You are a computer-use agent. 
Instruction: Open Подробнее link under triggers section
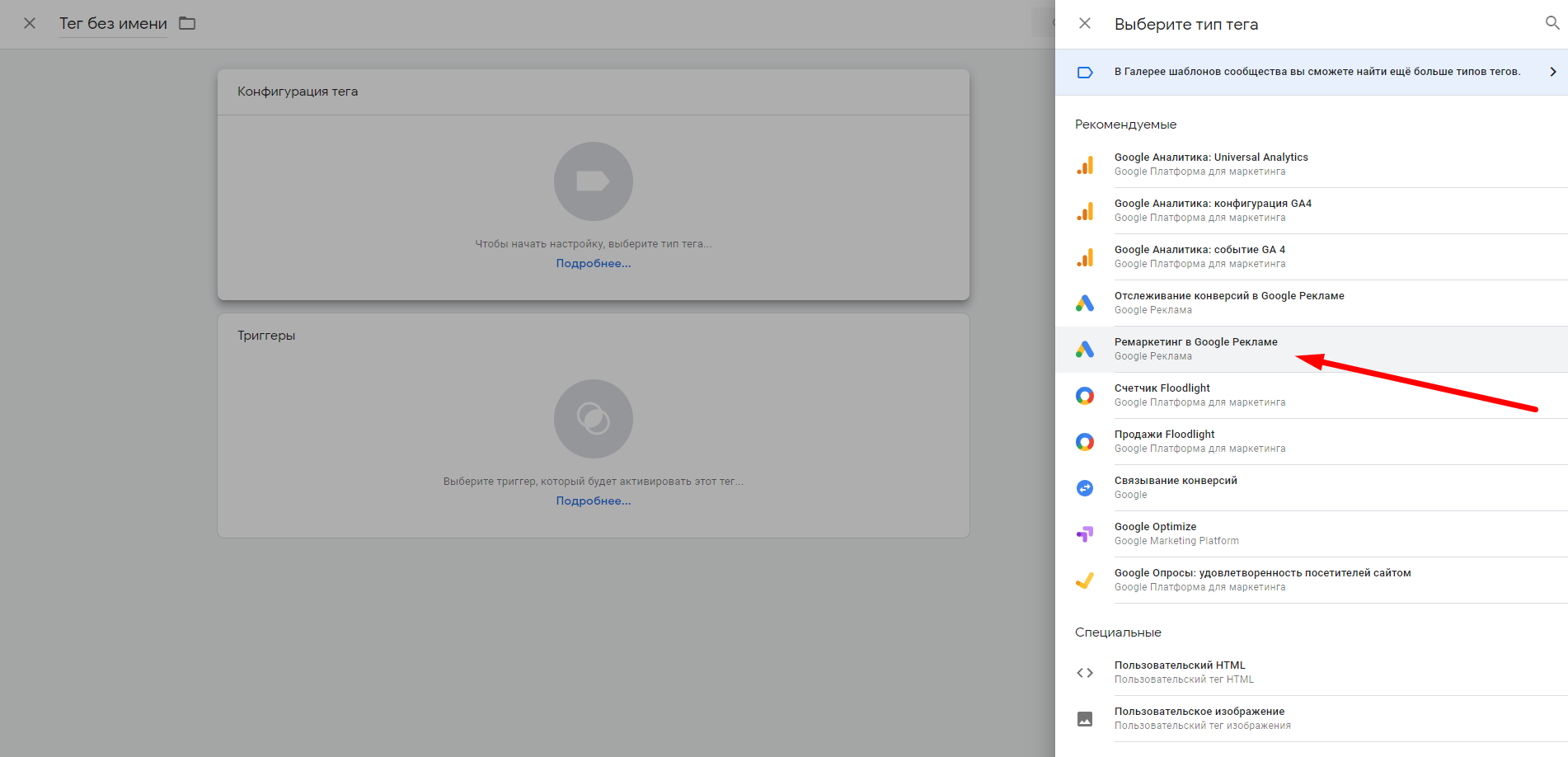click(593, 501)
